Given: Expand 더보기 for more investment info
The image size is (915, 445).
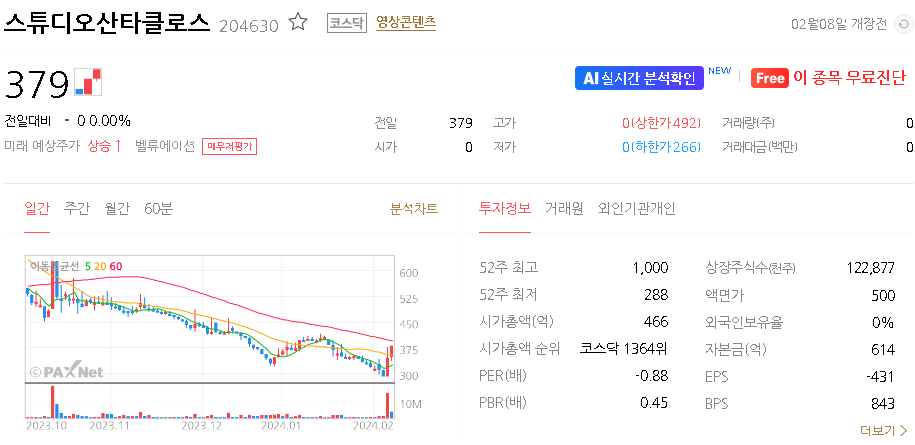Looking at the screenshot, I should [x=883, y=430].
